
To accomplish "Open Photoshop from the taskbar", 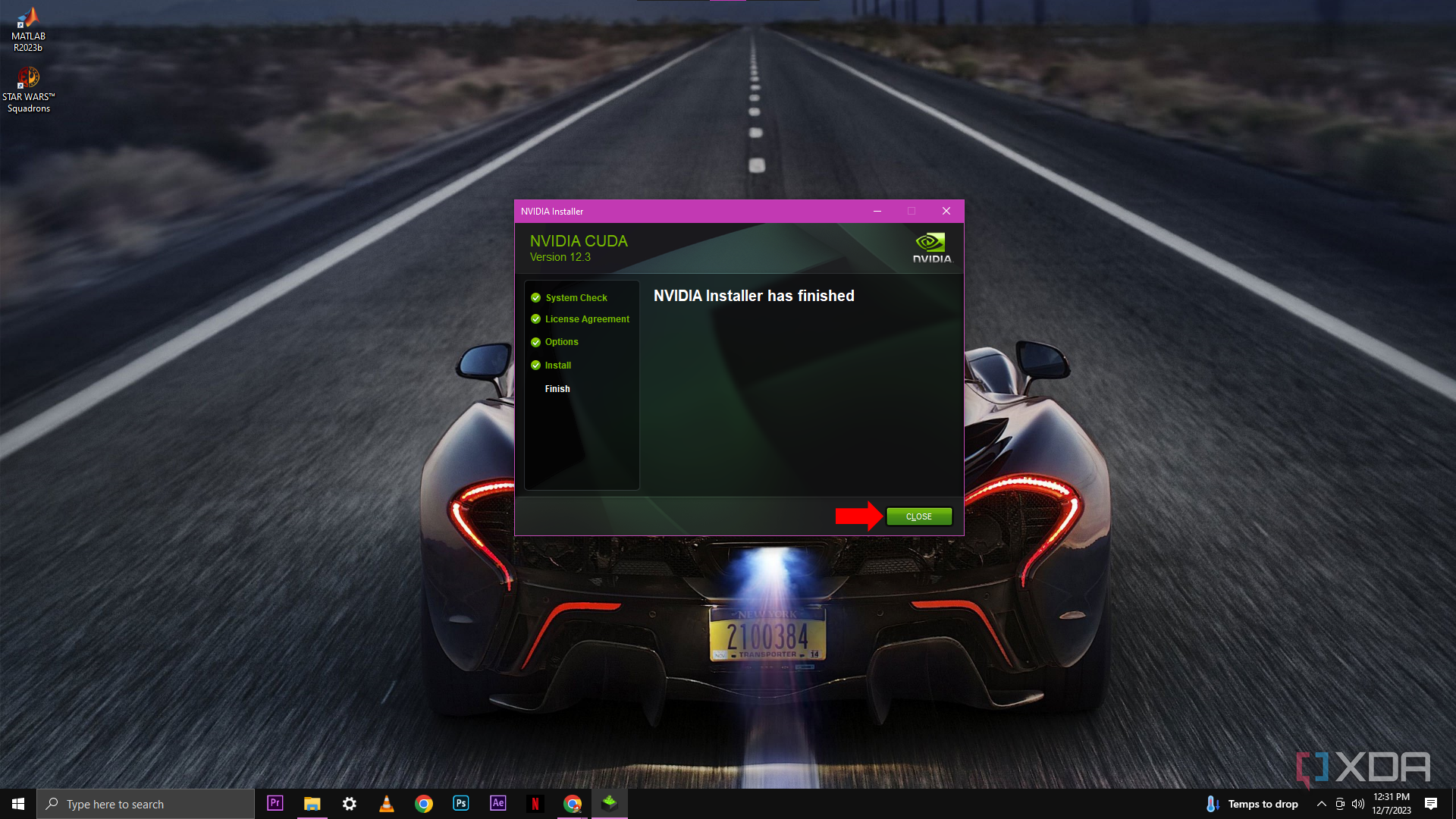I will click(x=460, y=803).
